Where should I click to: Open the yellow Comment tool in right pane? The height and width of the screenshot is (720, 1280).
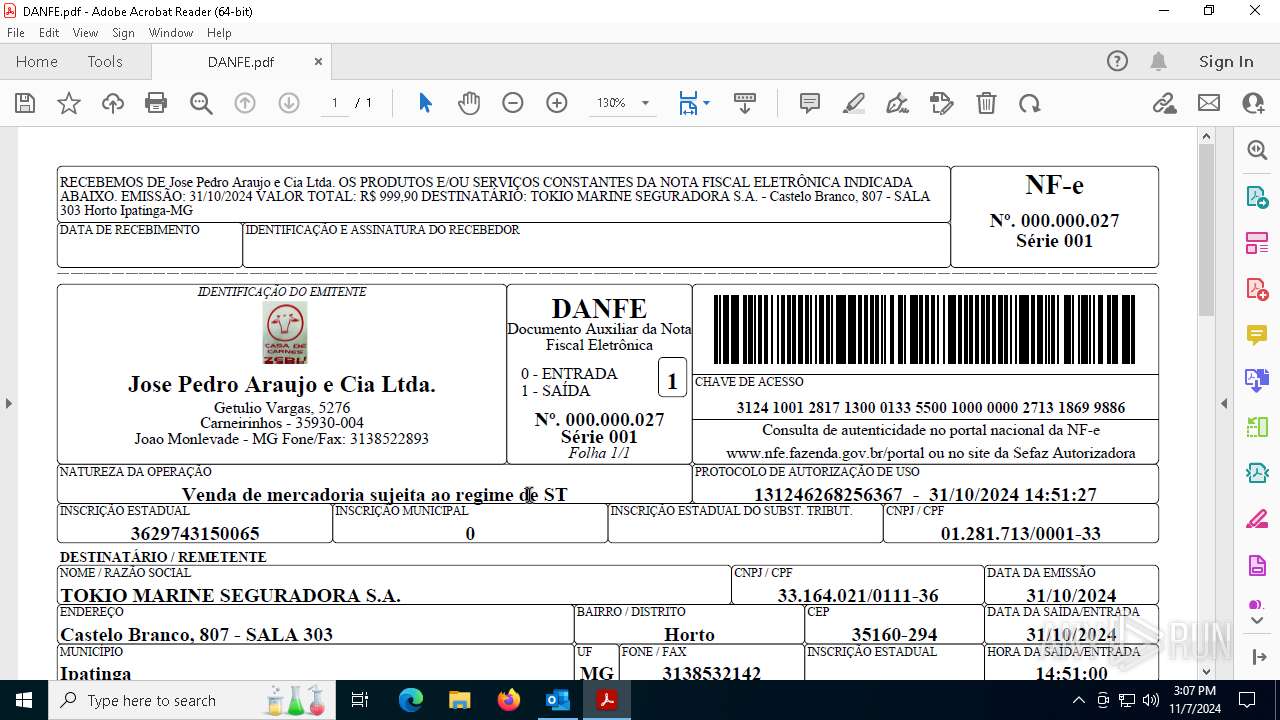(x=1257, y=335)
